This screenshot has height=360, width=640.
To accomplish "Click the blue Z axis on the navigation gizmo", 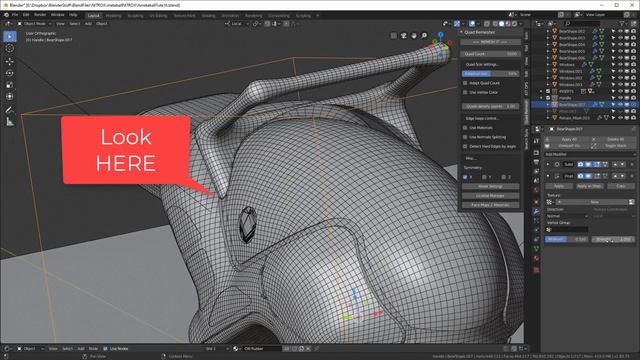I will (x=440, y=35).
